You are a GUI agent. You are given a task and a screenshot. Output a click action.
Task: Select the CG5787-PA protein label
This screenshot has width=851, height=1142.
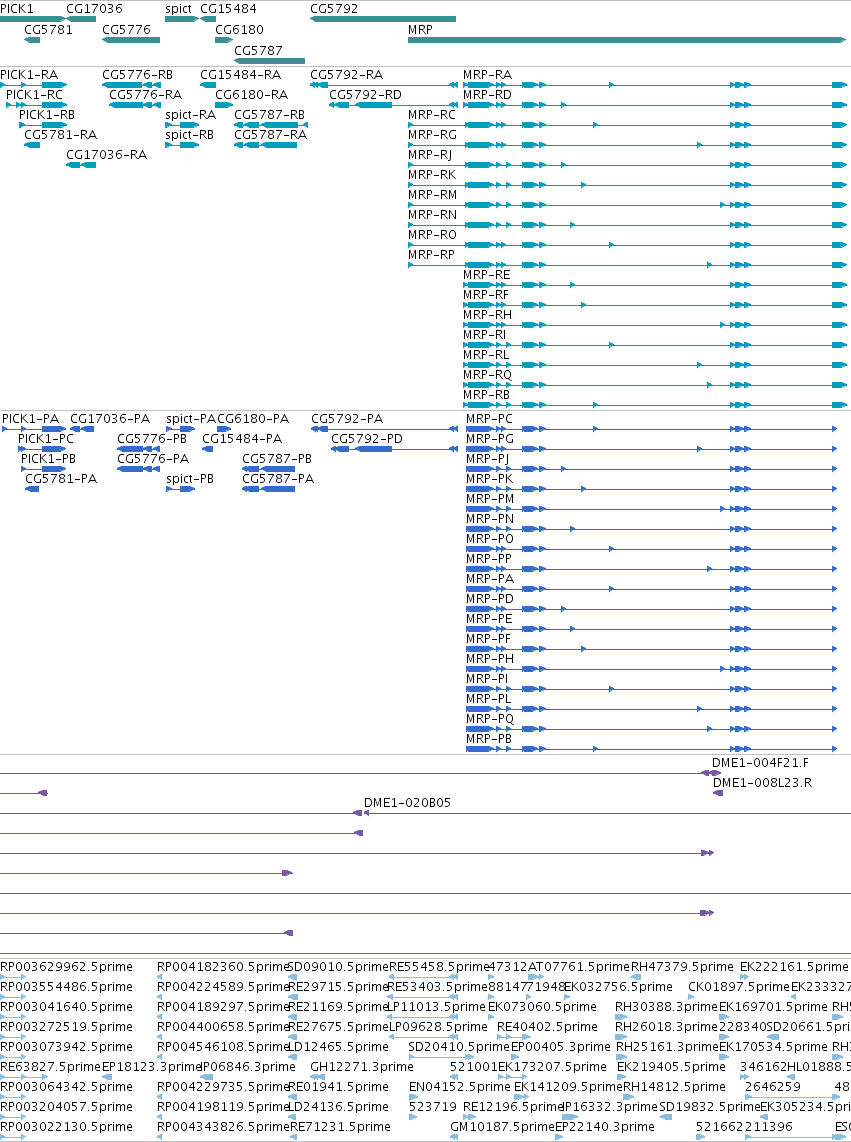(278, 479)
